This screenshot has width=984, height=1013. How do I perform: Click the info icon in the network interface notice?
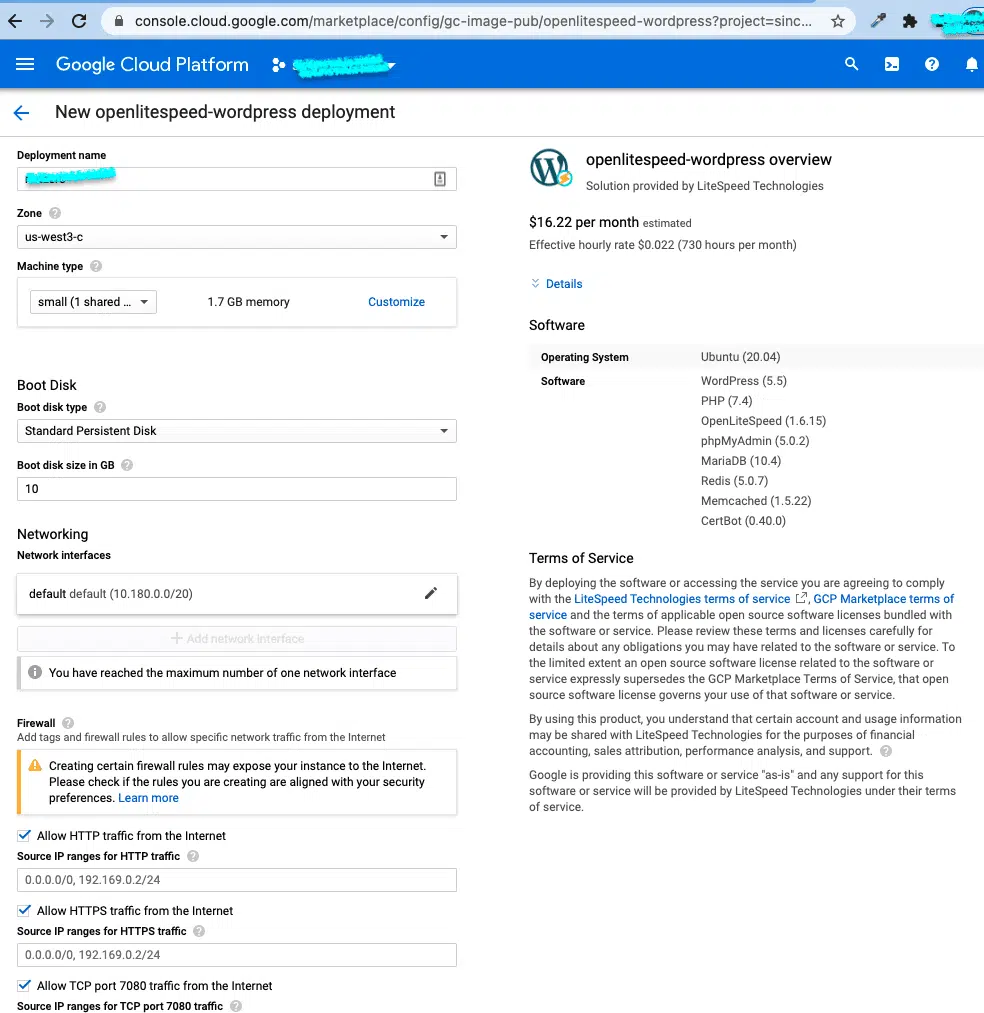[35, 673]
